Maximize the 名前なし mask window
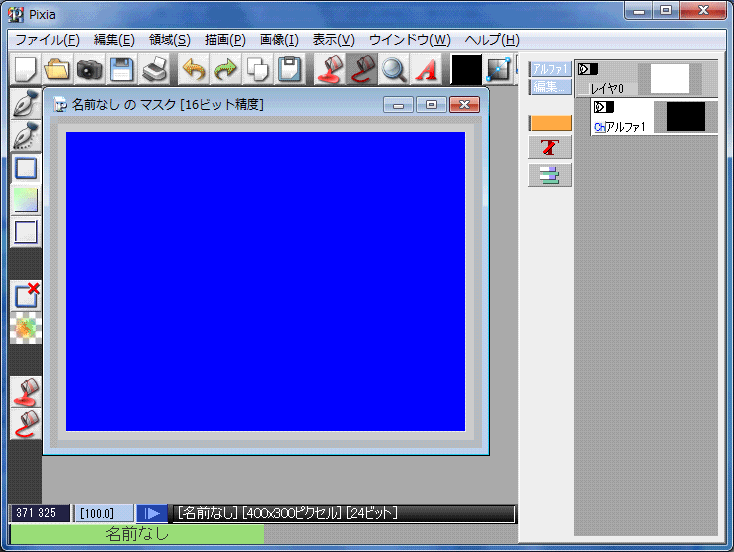 [431, 105]
